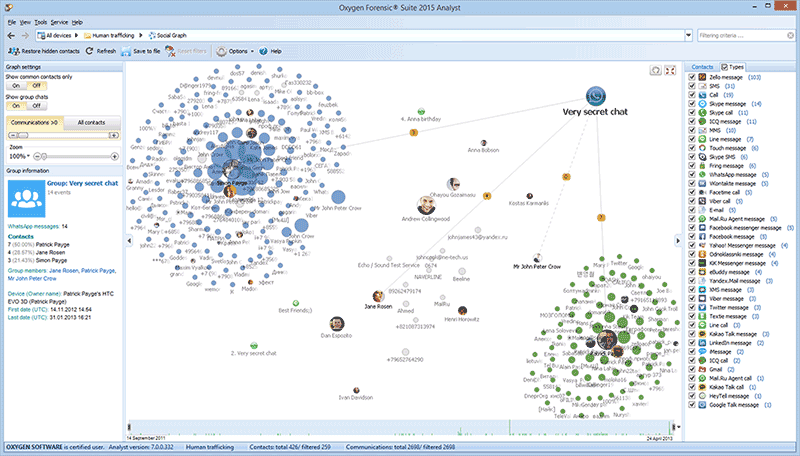Uncheck the Zello message checkbox
This screenshot has width=800, height=456.
click(x=692, y=77)
